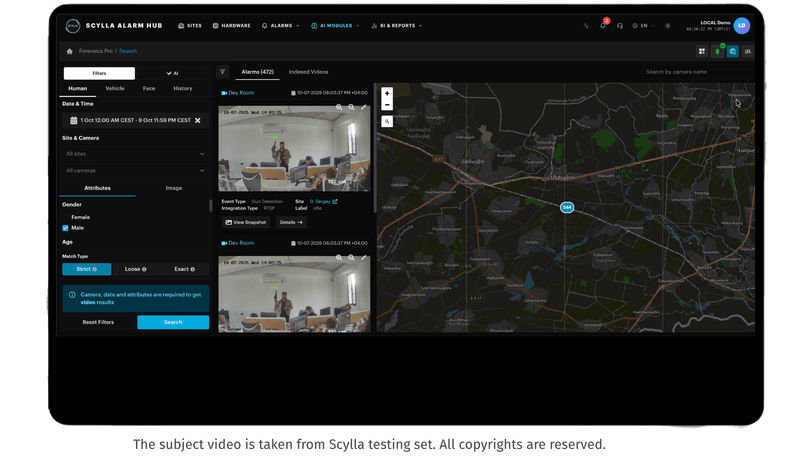Expand the All sites dropdown
Screen dimensions: 812x462
pyautogui.click(x=136, y=154)
